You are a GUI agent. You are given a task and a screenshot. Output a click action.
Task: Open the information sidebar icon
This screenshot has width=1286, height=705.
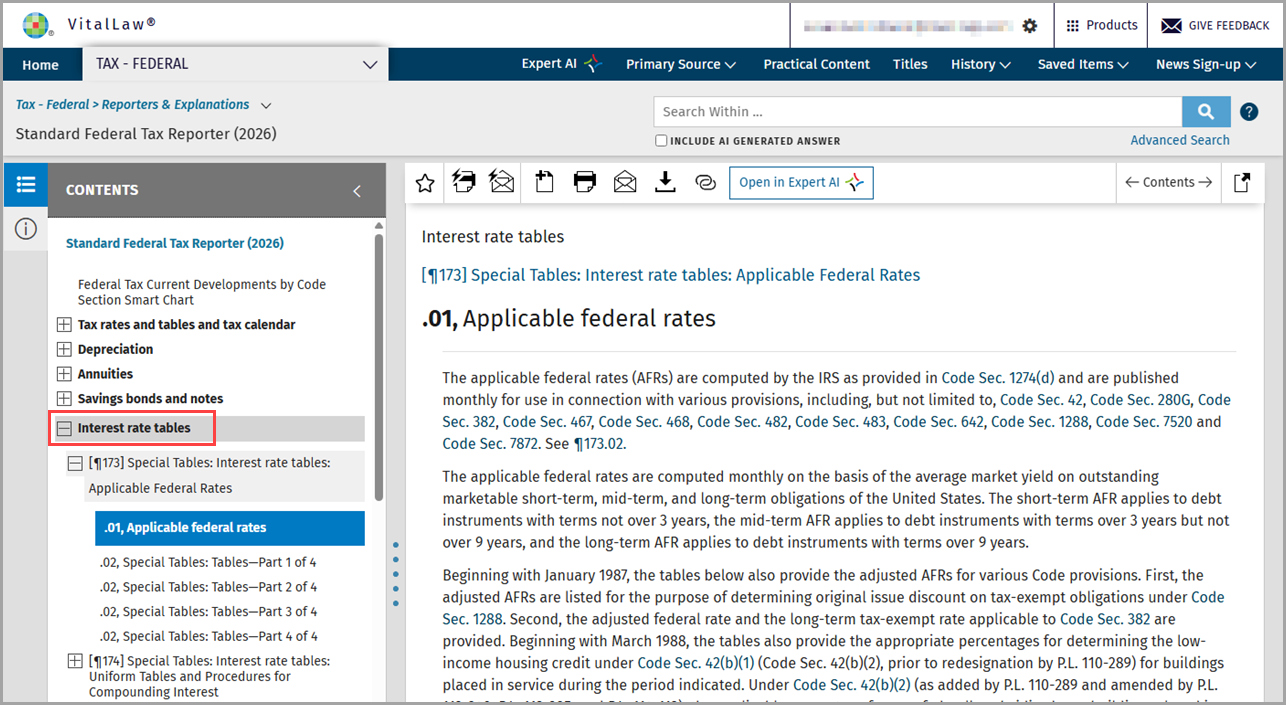click(26, 229)
